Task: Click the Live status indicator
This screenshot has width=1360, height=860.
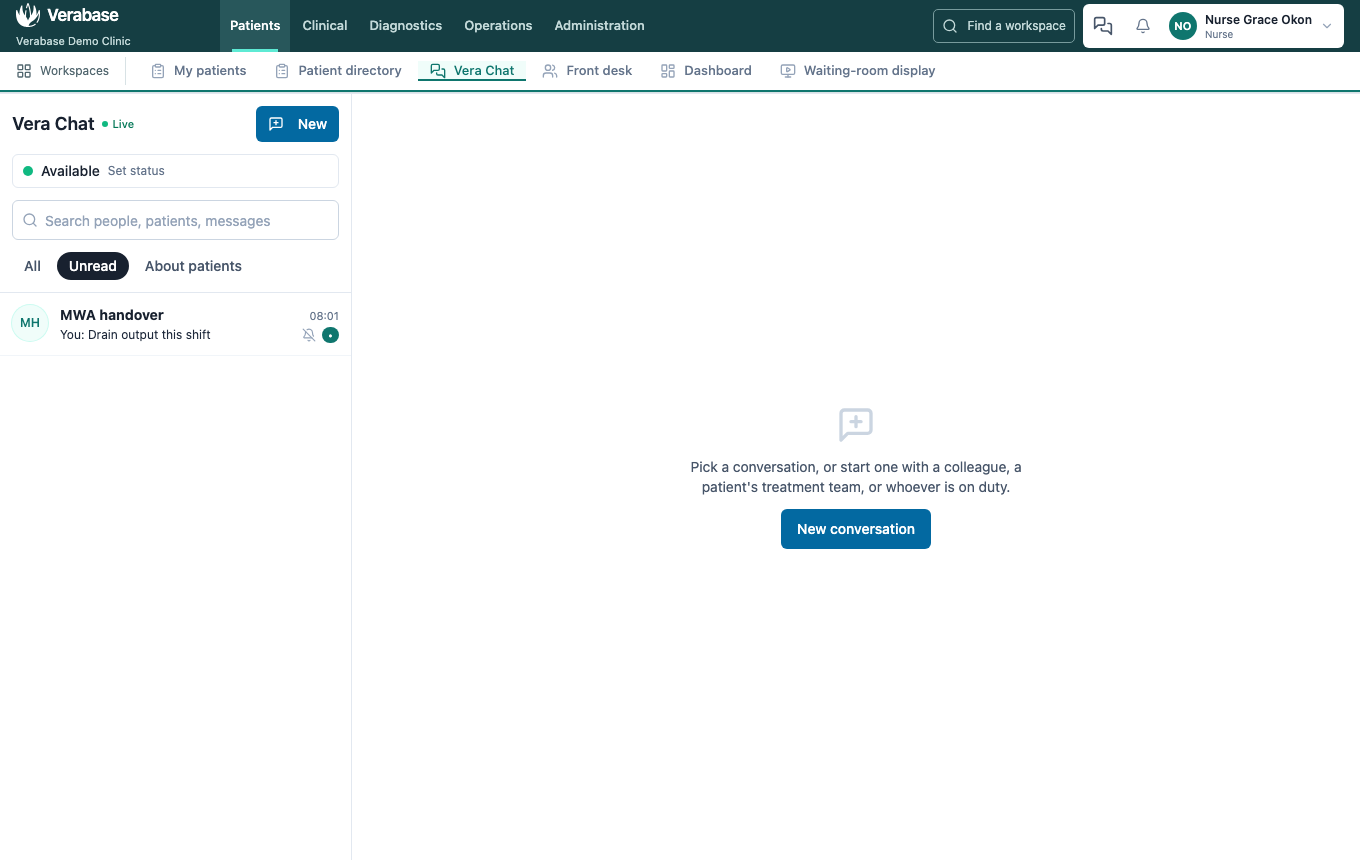Action: click(118, 124)
